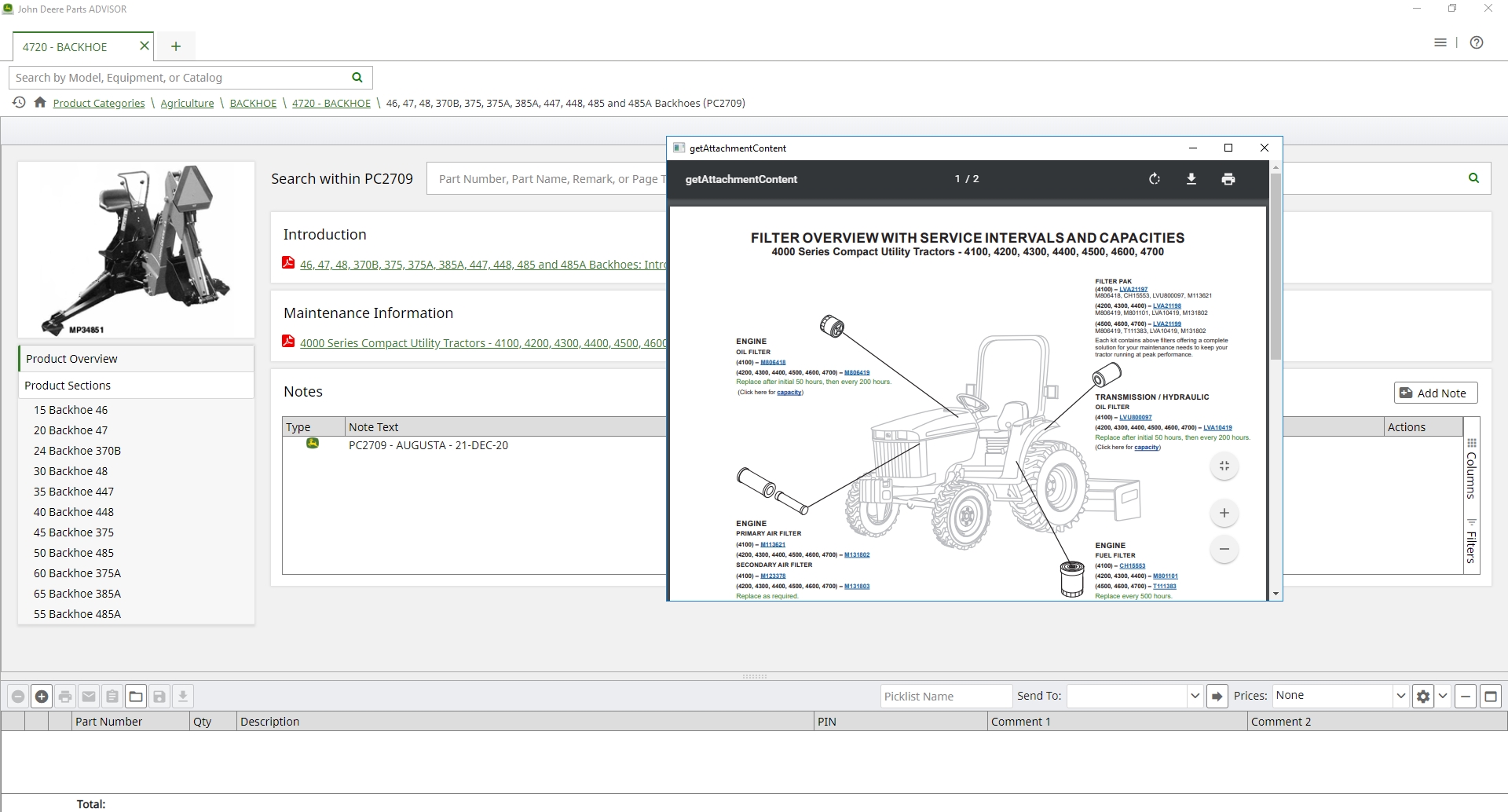The image size is (1508, 812).
Task: Open Introduction PDF icon
Action: 288,263
